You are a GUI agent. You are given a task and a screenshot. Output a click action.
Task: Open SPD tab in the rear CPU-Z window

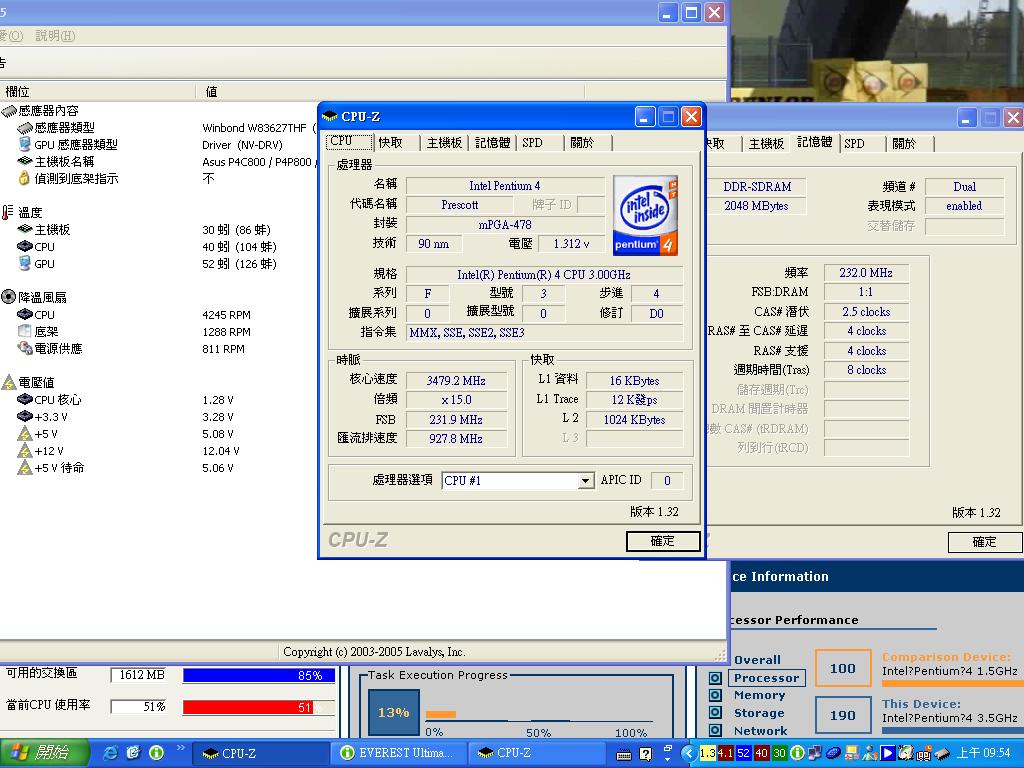pos(862,143)
